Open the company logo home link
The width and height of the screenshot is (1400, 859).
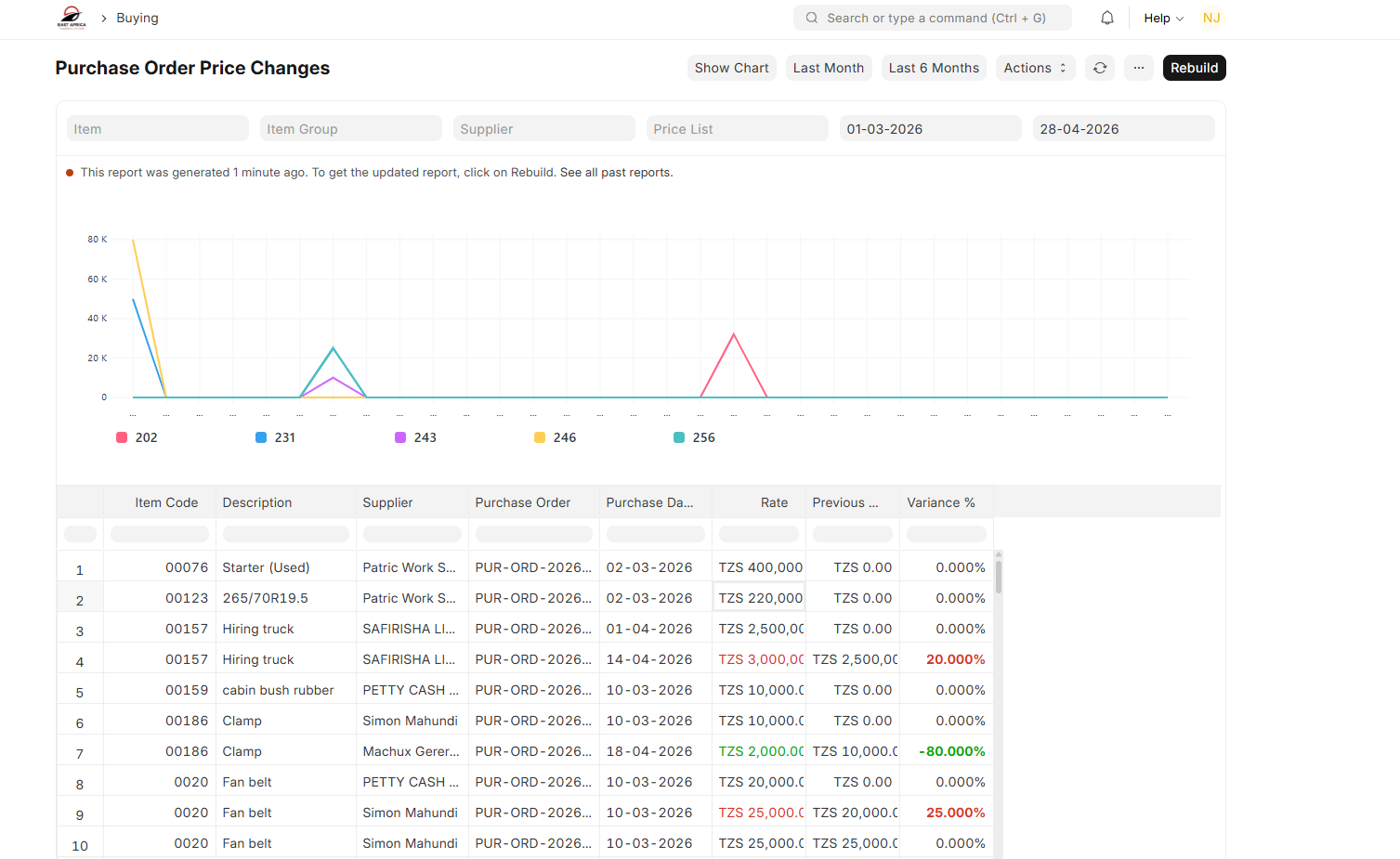coord(72,18)
